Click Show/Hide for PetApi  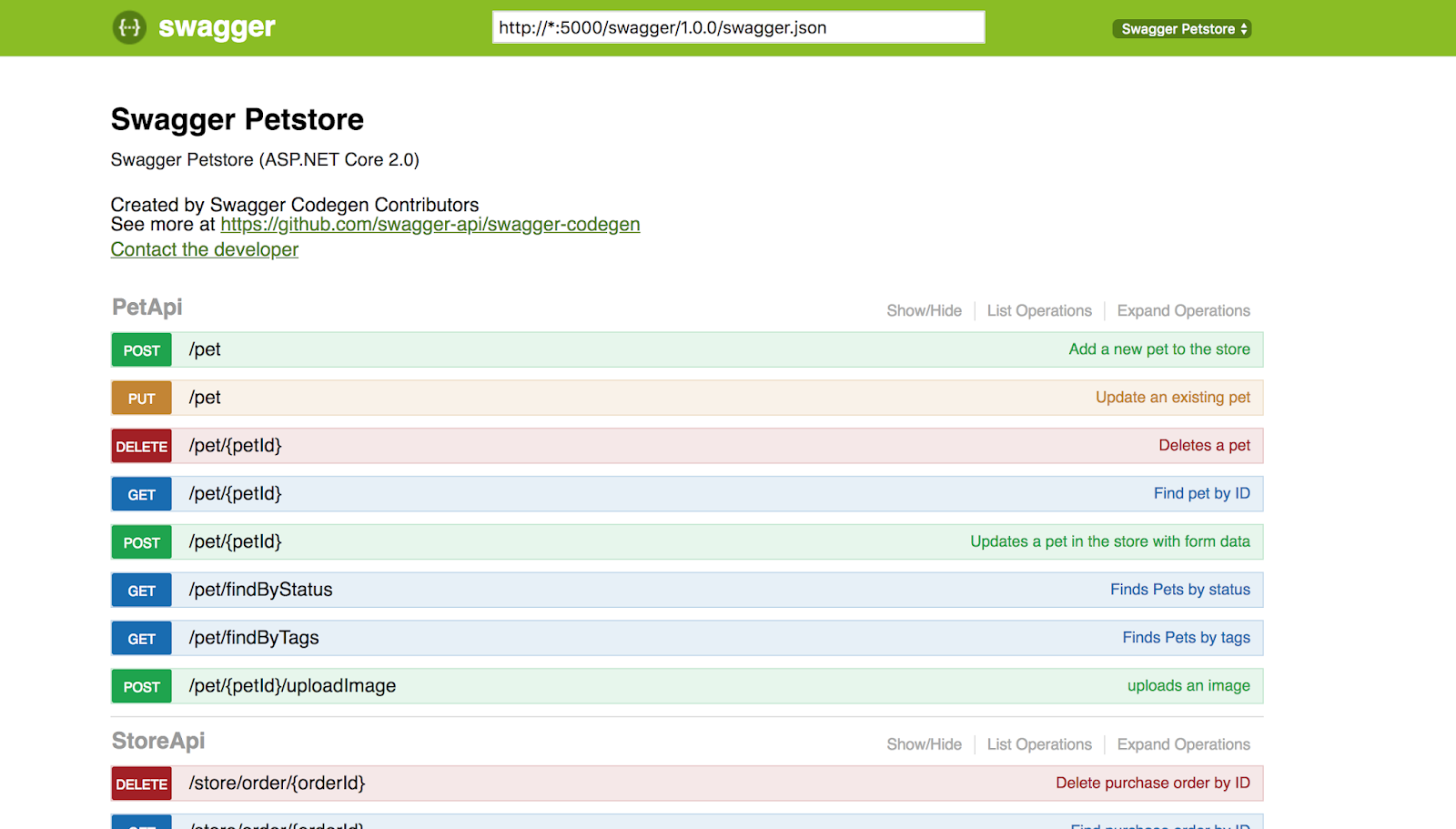(x=924, y=311)
